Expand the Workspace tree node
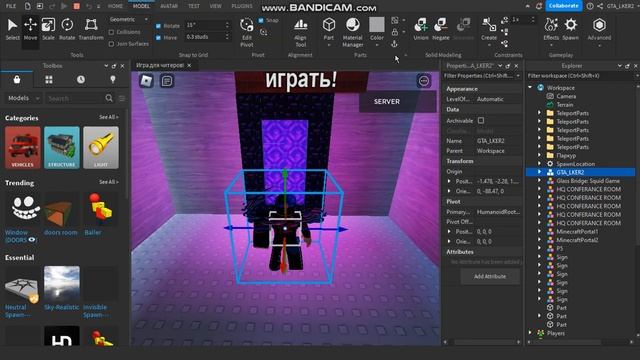The height and width of the screenshot is (360, 640). 530,87
